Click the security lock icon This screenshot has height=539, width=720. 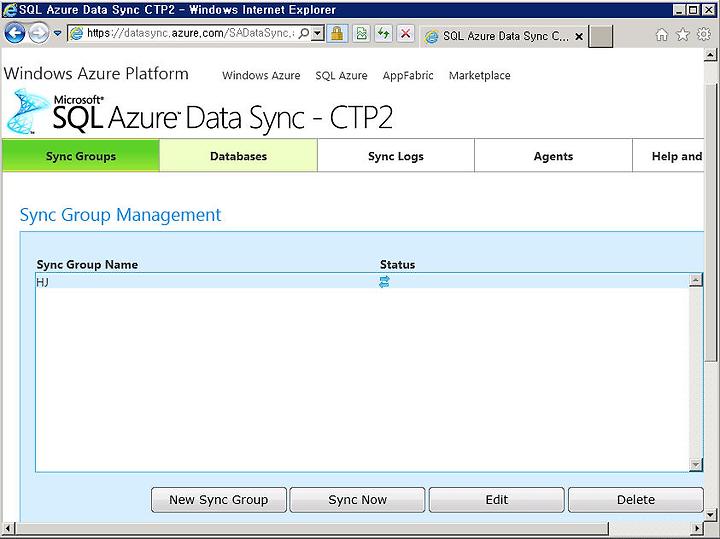337,34
